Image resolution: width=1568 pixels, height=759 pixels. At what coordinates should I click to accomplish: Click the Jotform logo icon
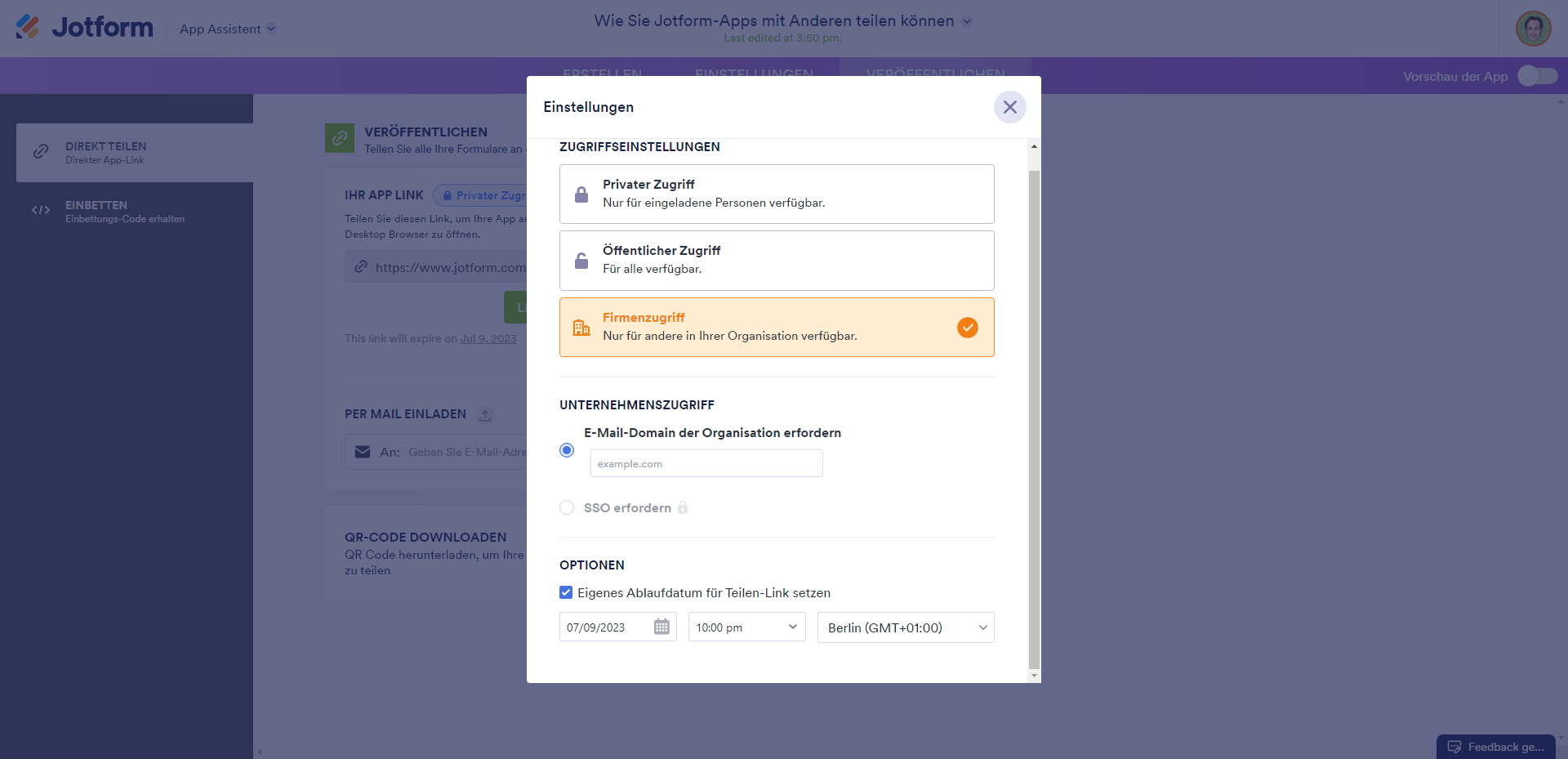point(28,27)
